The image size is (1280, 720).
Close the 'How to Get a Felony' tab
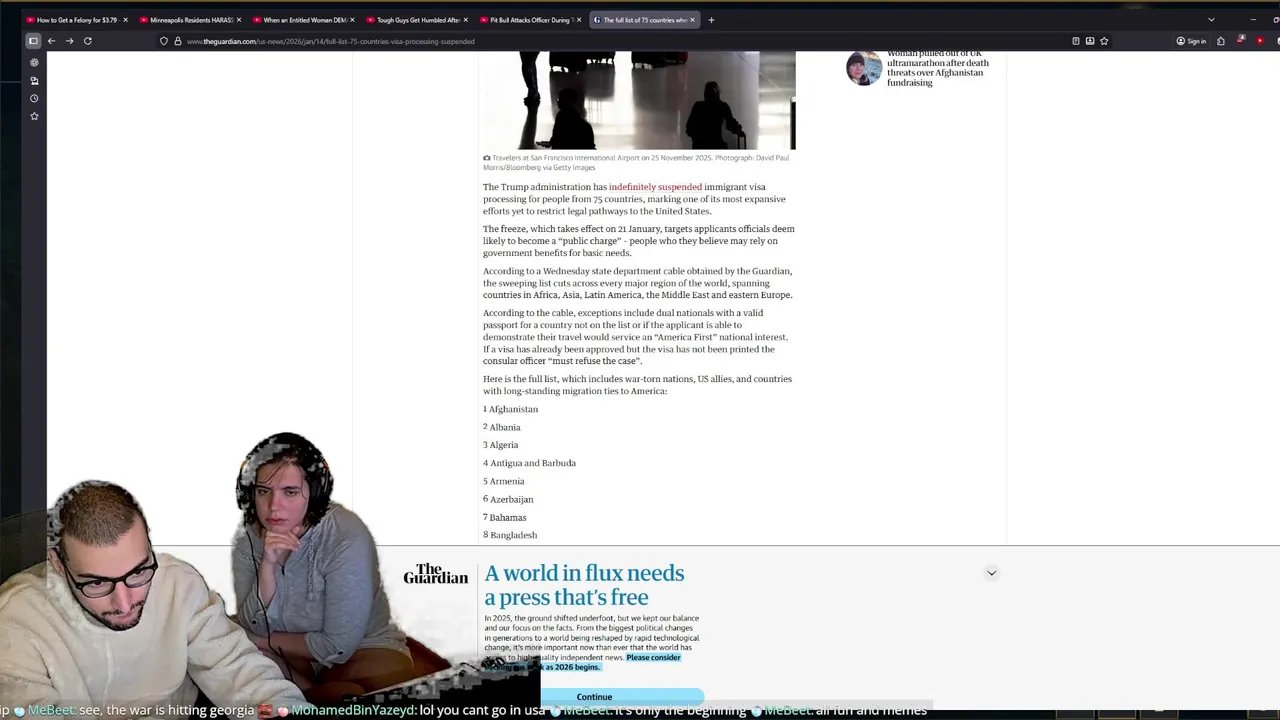click(x=125, y=20)
